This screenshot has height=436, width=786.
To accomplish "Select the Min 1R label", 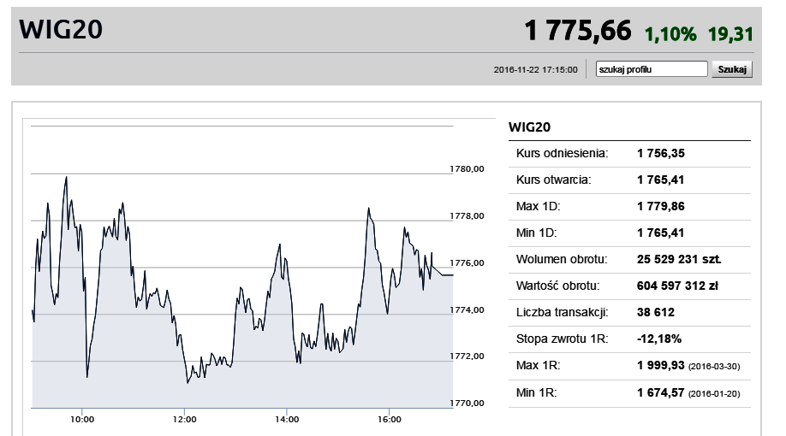I will [x=536, y=393].
